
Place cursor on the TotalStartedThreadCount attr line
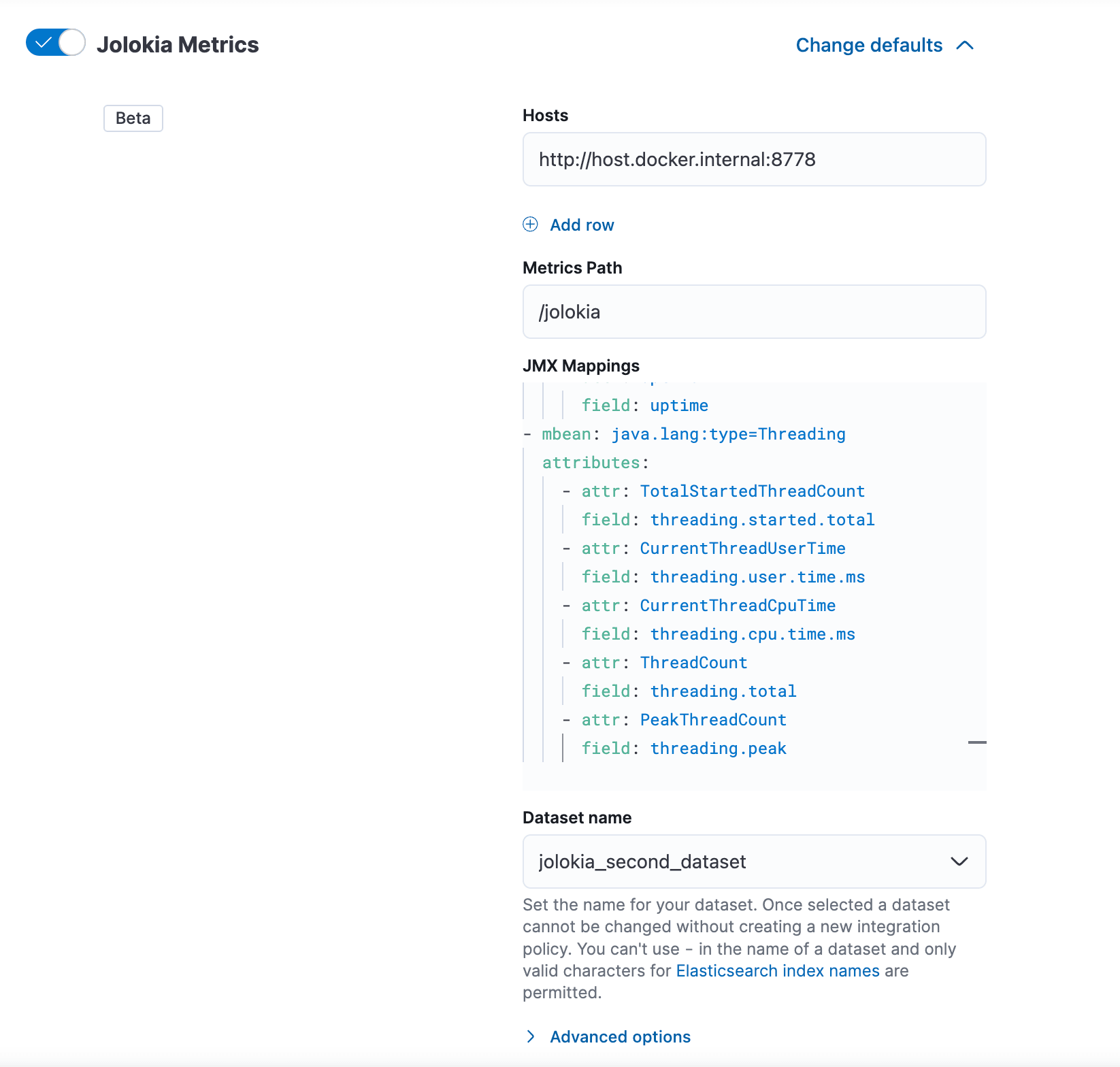click(752, 491)
